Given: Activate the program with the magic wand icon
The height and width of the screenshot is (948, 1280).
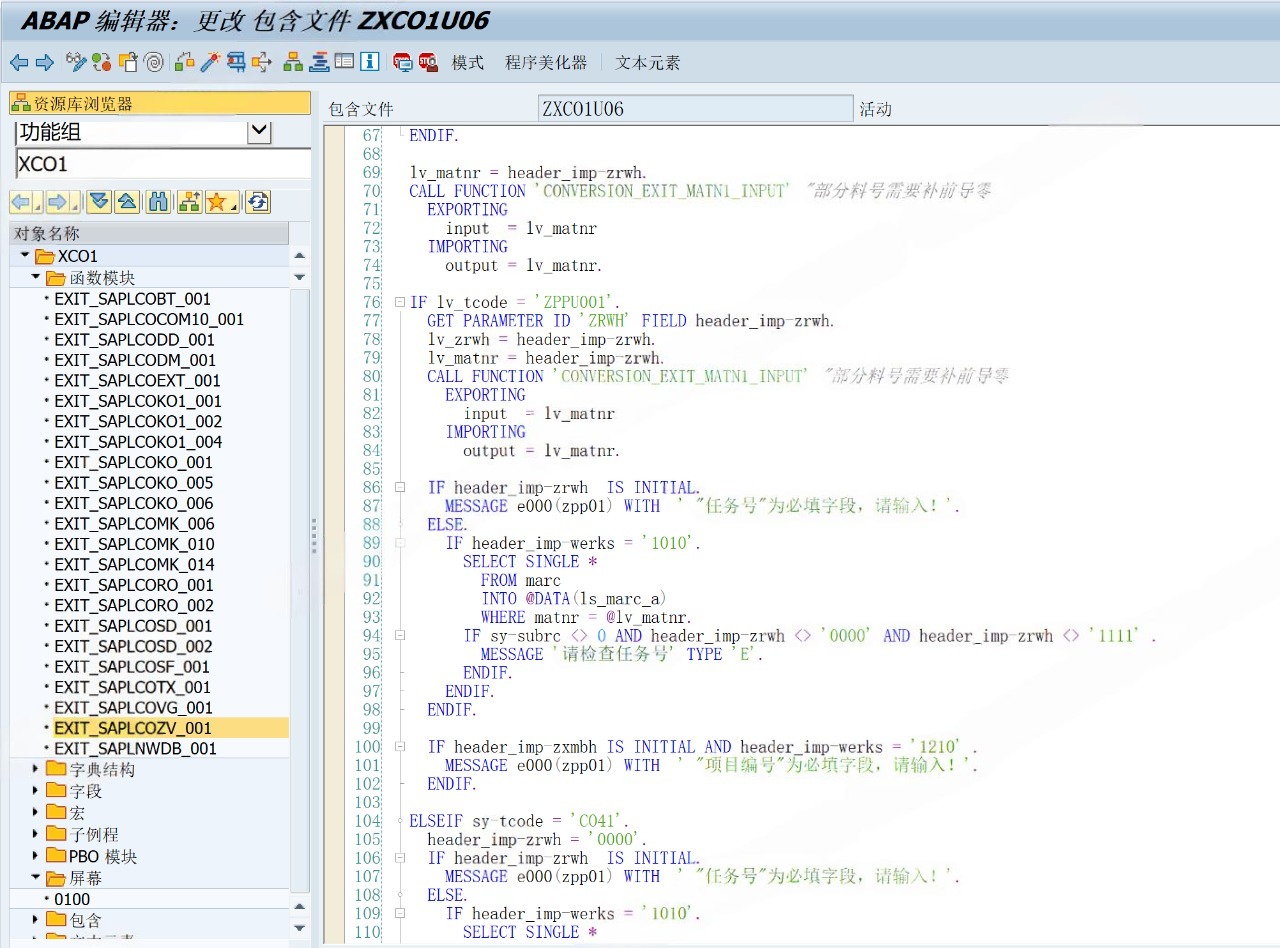Looking at the screenshot, I should [210, 62].
